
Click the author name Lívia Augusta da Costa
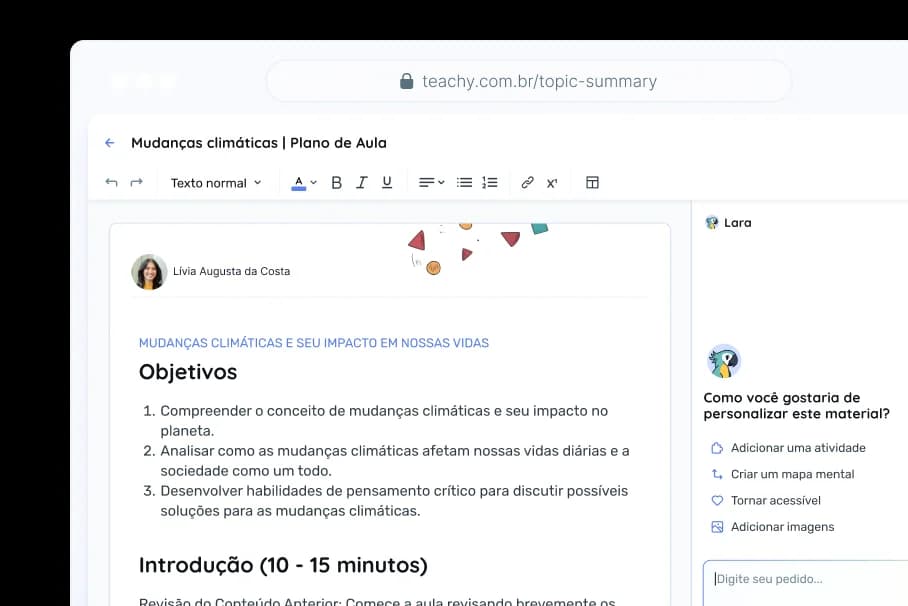pyautogui.click(x=232, y=271)
